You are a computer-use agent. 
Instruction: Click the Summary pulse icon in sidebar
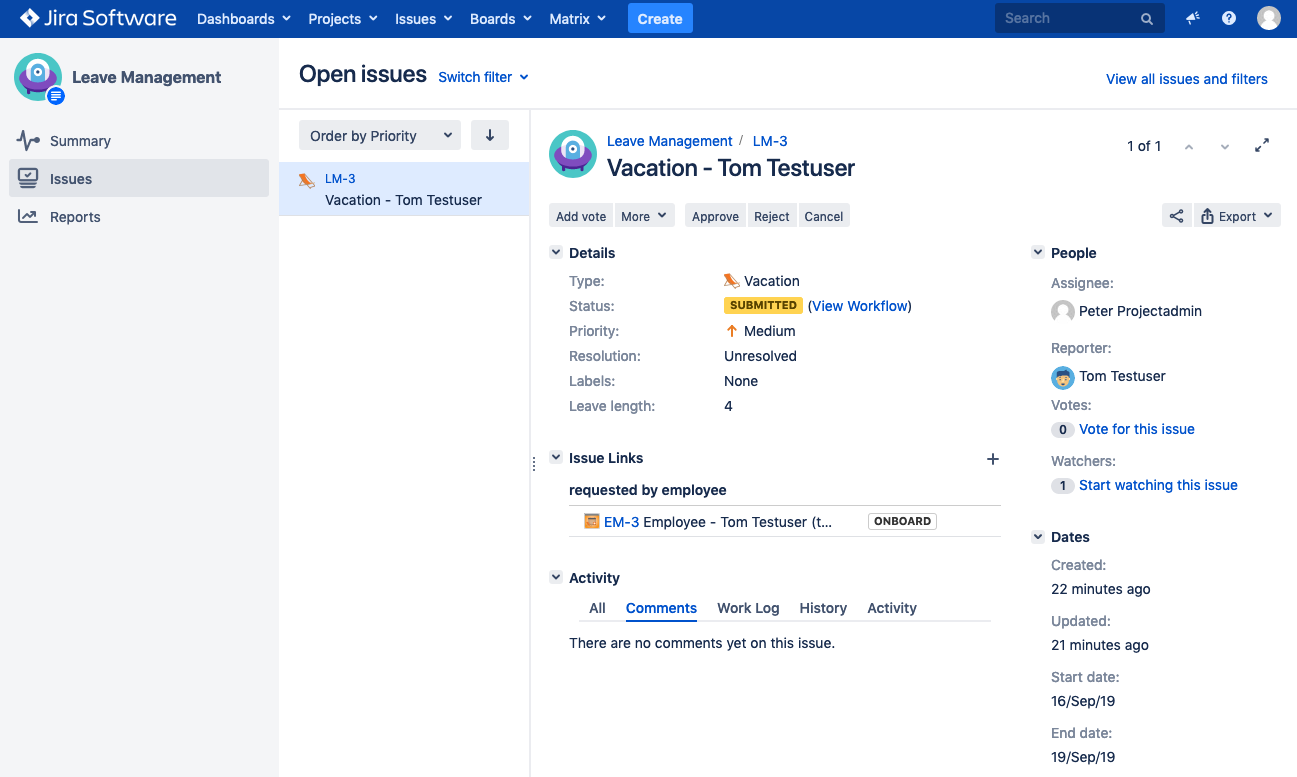pyautogui.click(x=28, y=141)
